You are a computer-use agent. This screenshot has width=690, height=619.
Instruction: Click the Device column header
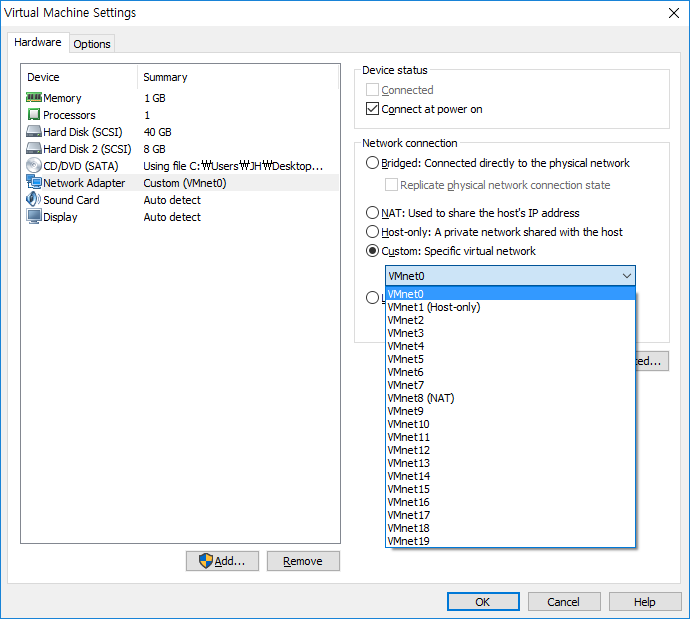(x=80, y=77)
